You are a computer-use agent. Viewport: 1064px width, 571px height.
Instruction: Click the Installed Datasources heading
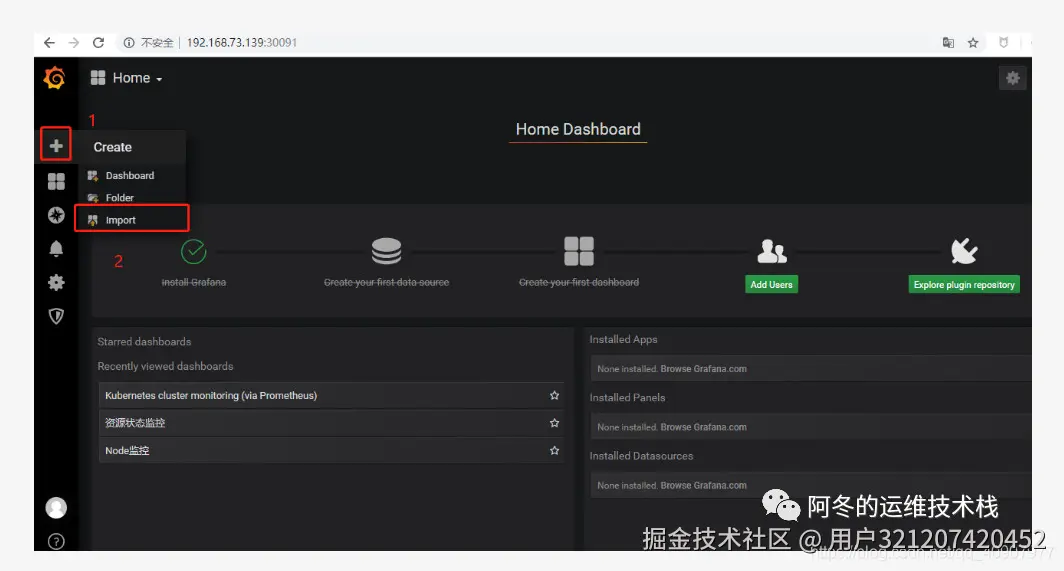pyautogui.click(x=641, y=456)
